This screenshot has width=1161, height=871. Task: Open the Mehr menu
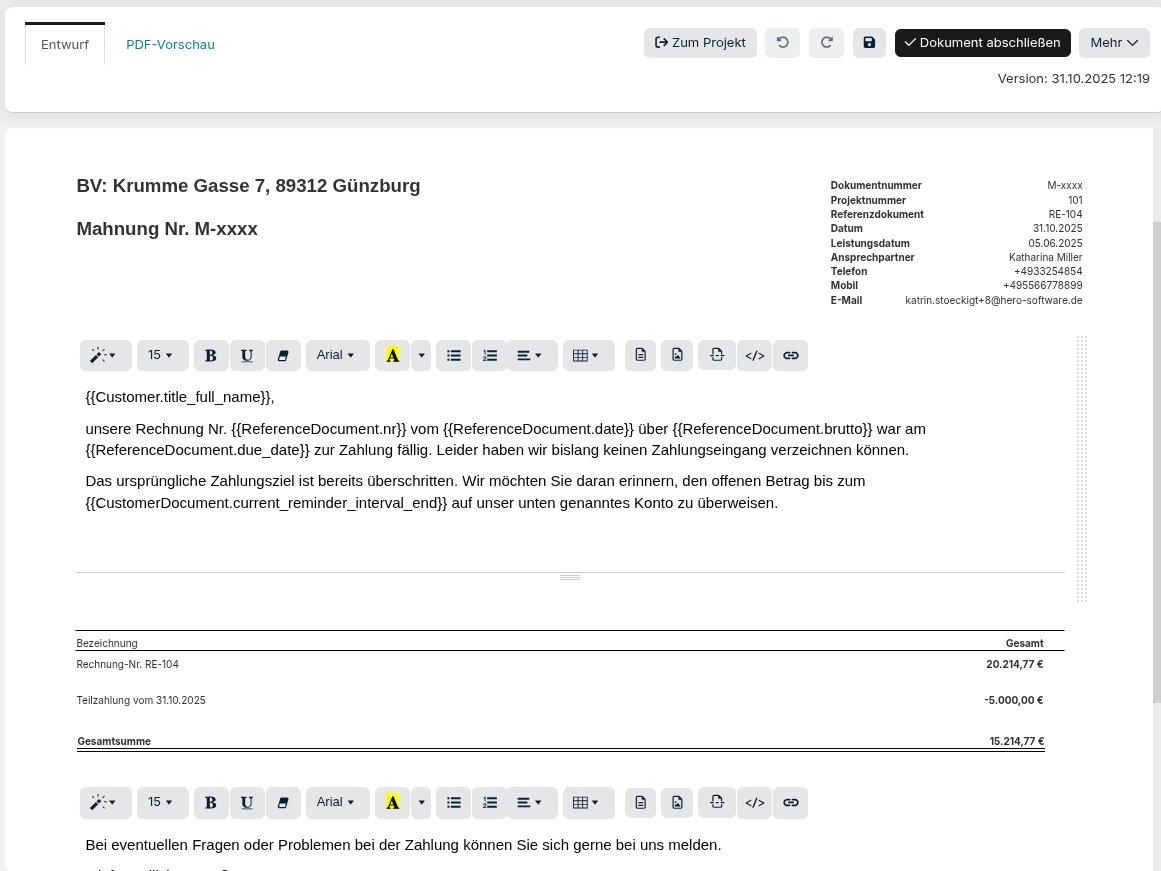(x=1114, y=43)
